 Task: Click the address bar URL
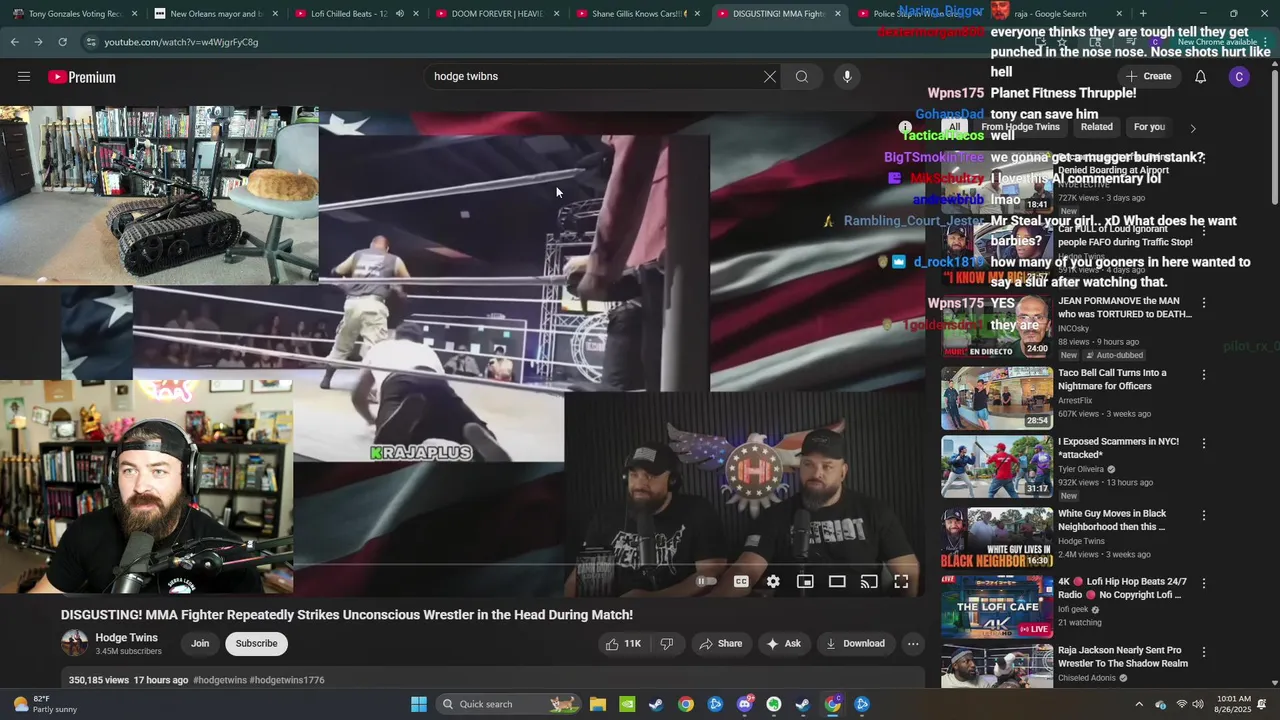pos(181,42)
